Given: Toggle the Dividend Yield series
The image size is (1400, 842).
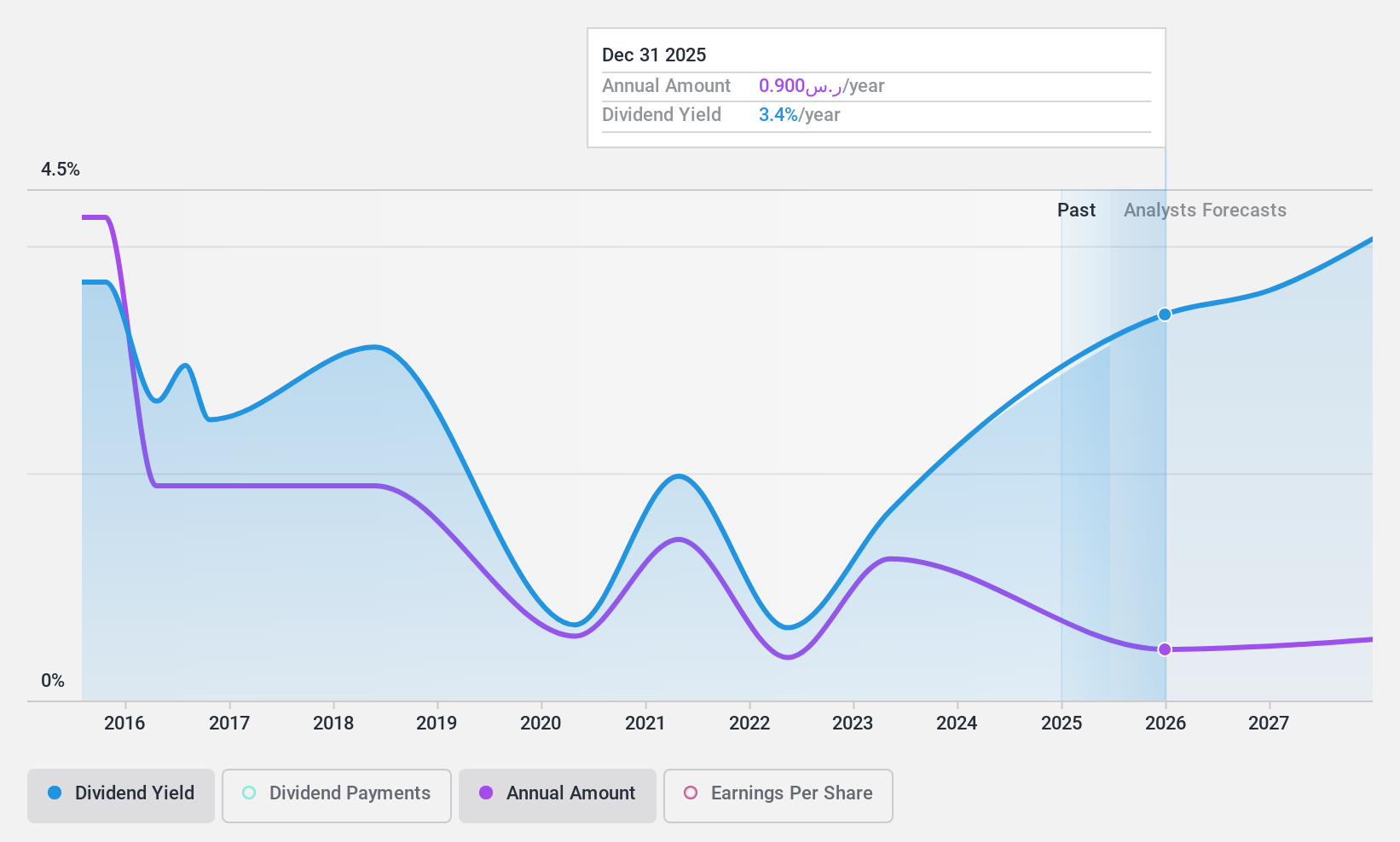Looking at the screenshot, I should coord(121,796).
